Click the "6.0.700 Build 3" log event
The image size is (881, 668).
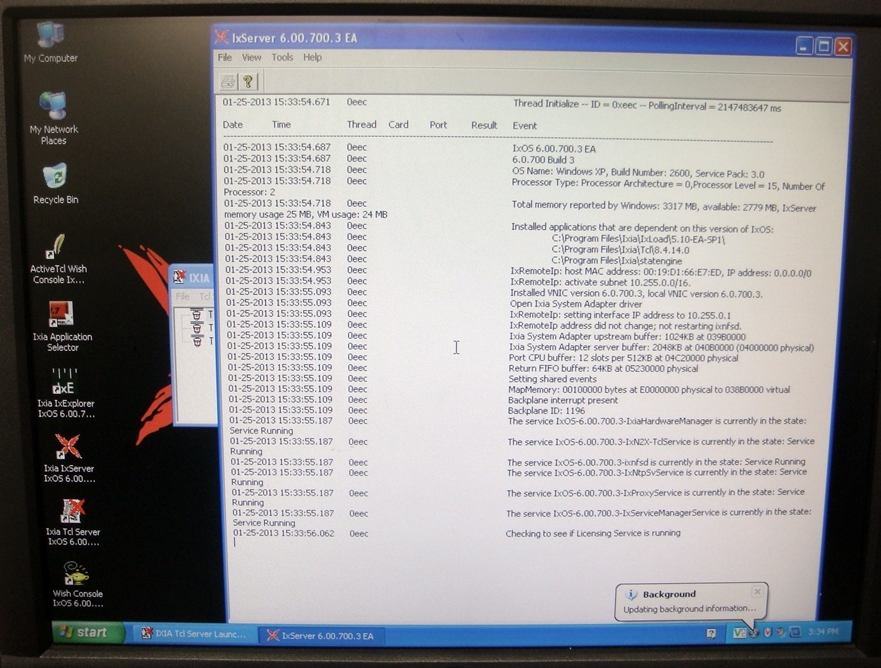coord(543,160)
